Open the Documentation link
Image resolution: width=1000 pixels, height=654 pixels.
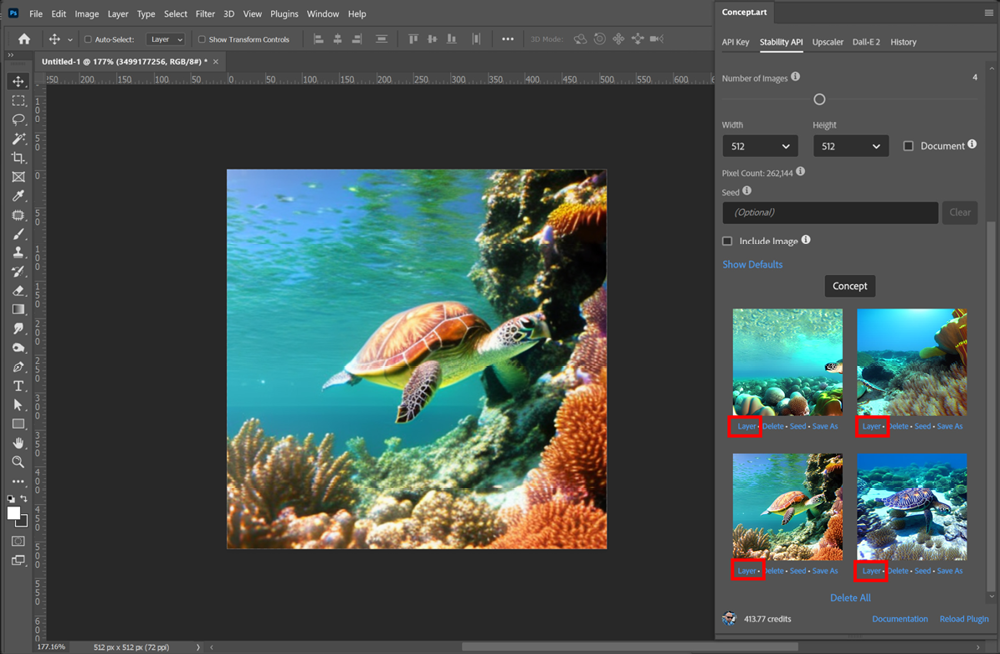pyautogui.click(x=899, y=619)
